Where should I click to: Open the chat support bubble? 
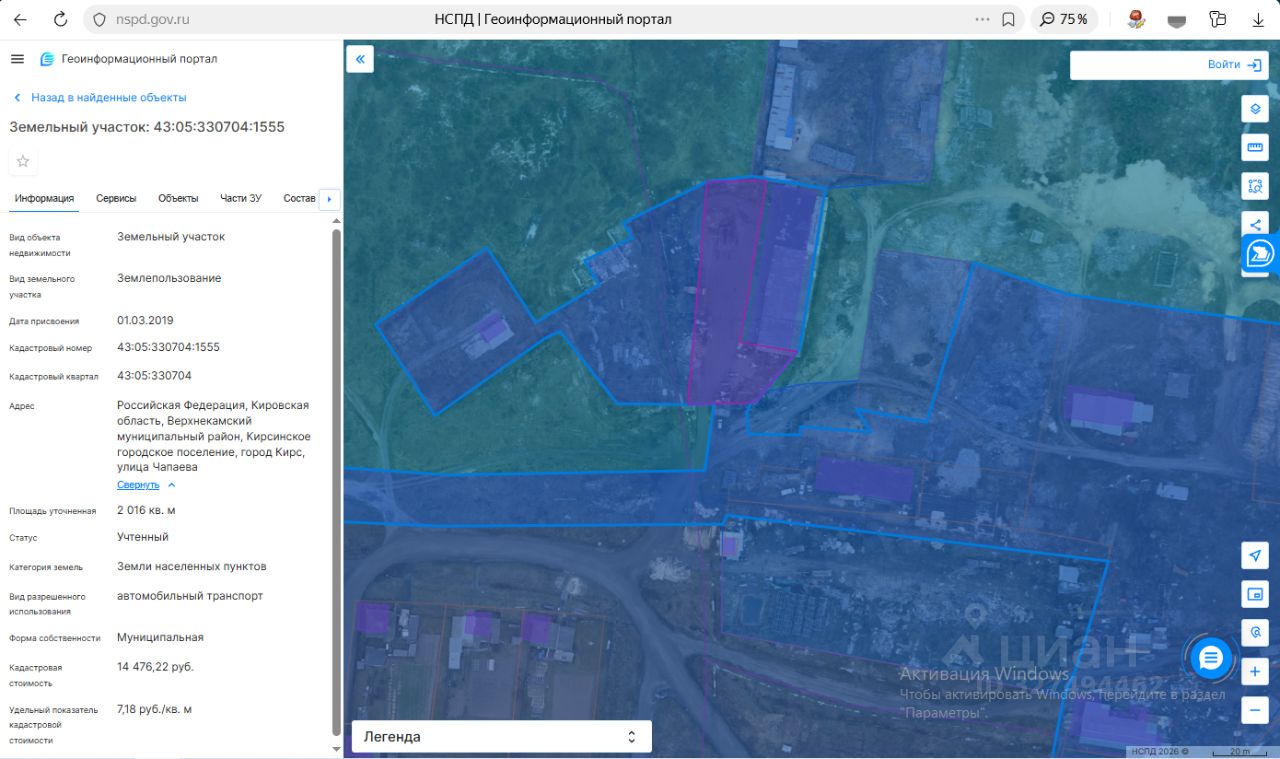1211,658
